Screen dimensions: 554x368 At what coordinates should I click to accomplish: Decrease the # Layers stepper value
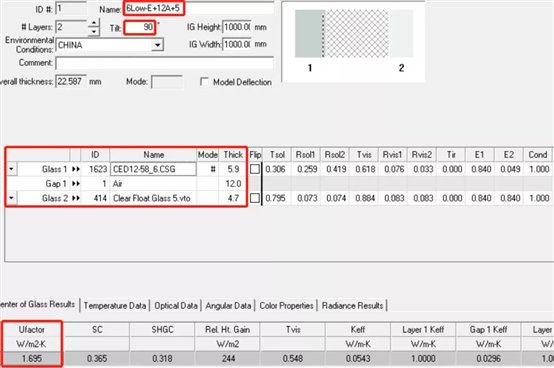(x=94, y=32)
